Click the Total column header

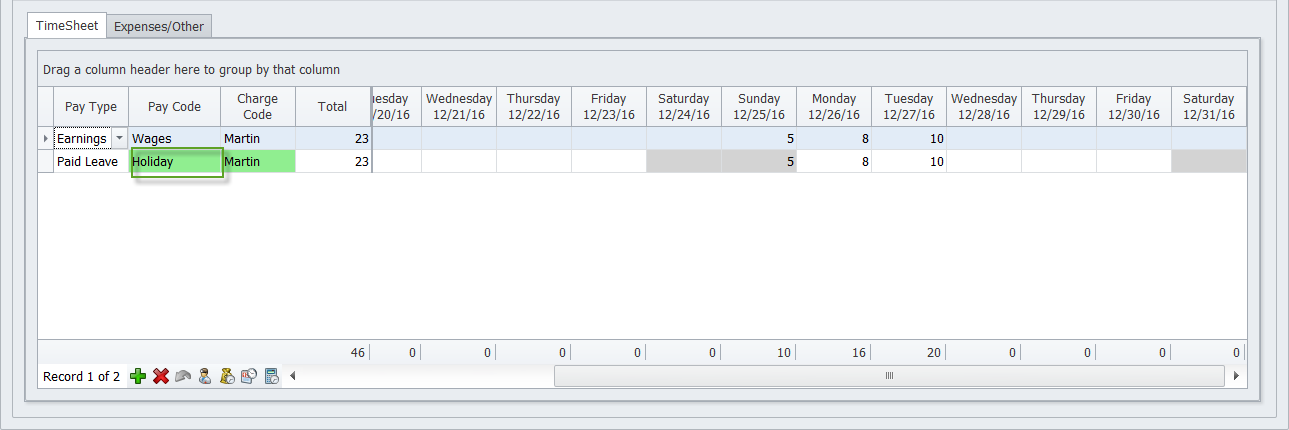[333, 106]
